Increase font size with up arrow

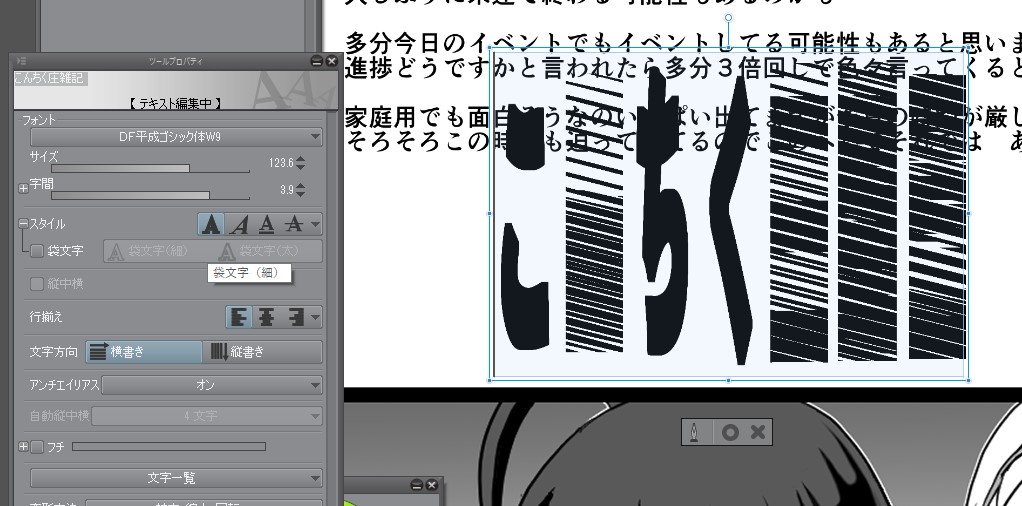pos(300,159)
